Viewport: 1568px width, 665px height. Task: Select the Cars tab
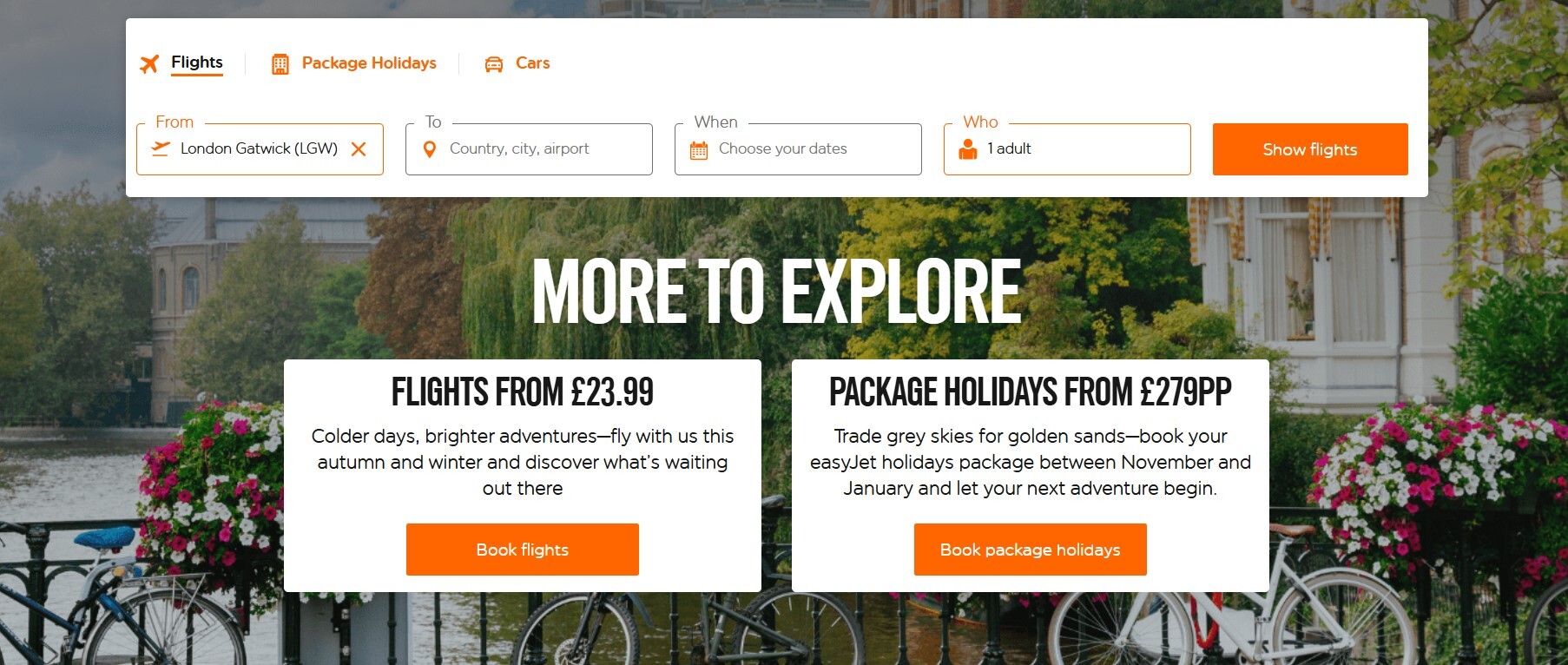[532, 63]
